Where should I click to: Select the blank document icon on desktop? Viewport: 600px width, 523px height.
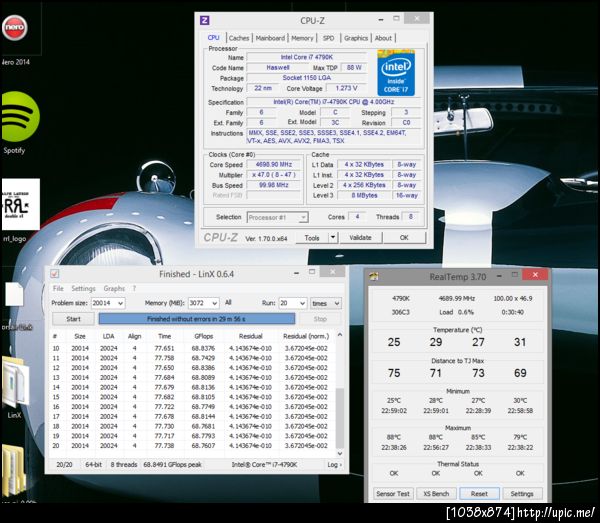pyautogui.click(x=15, y=294)
